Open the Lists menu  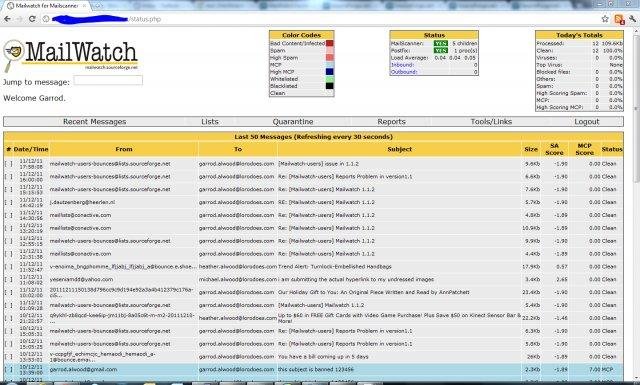[210, 122]
